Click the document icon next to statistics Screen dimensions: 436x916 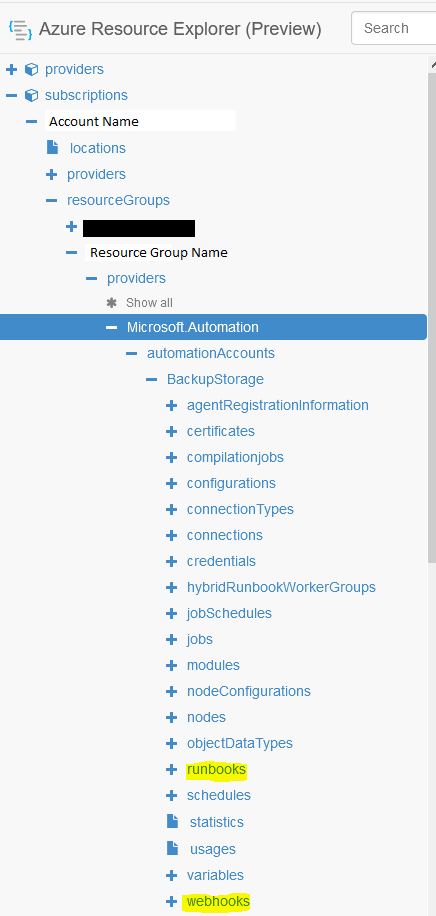(172, 821)
